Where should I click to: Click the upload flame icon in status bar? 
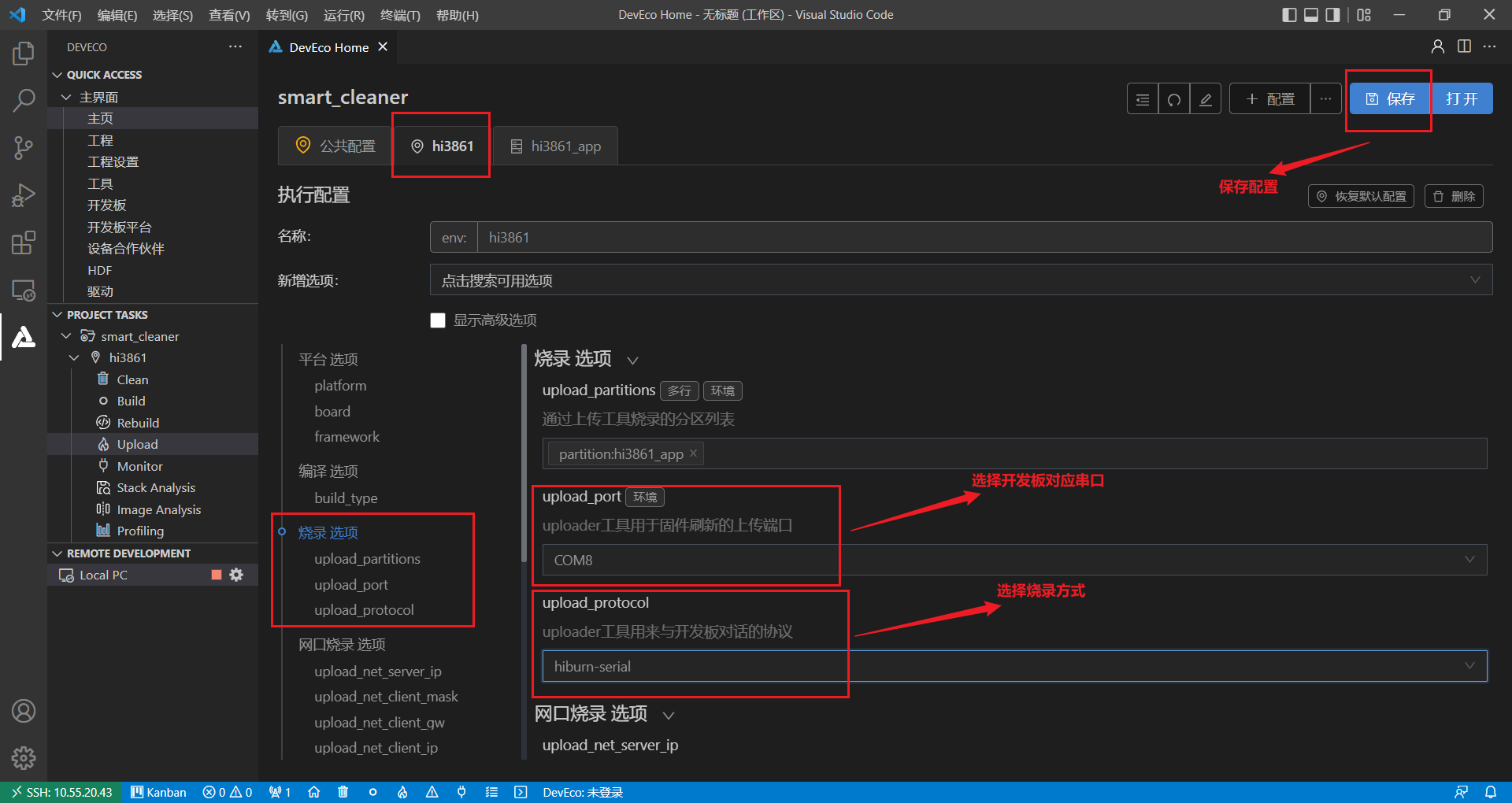(402, 792)
